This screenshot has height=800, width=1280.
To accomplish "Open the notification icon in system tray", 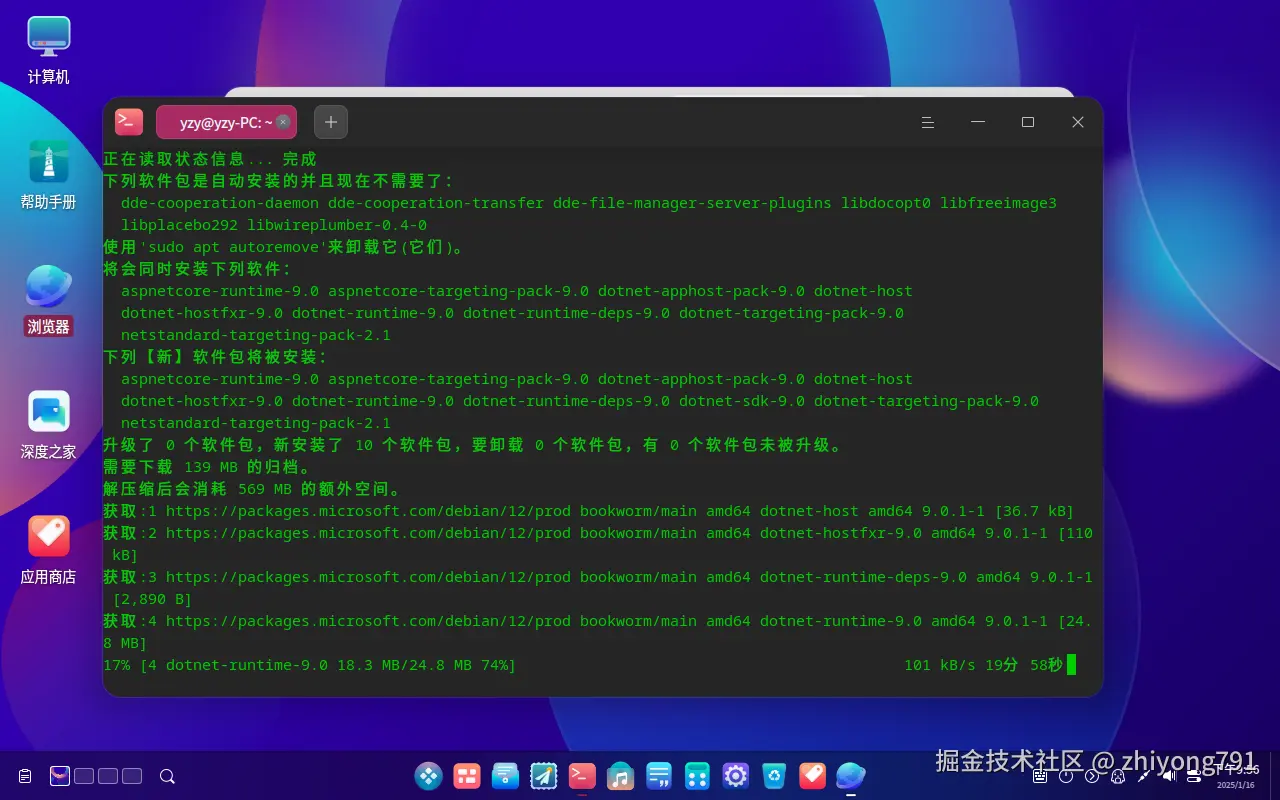I will (1118, 776).
